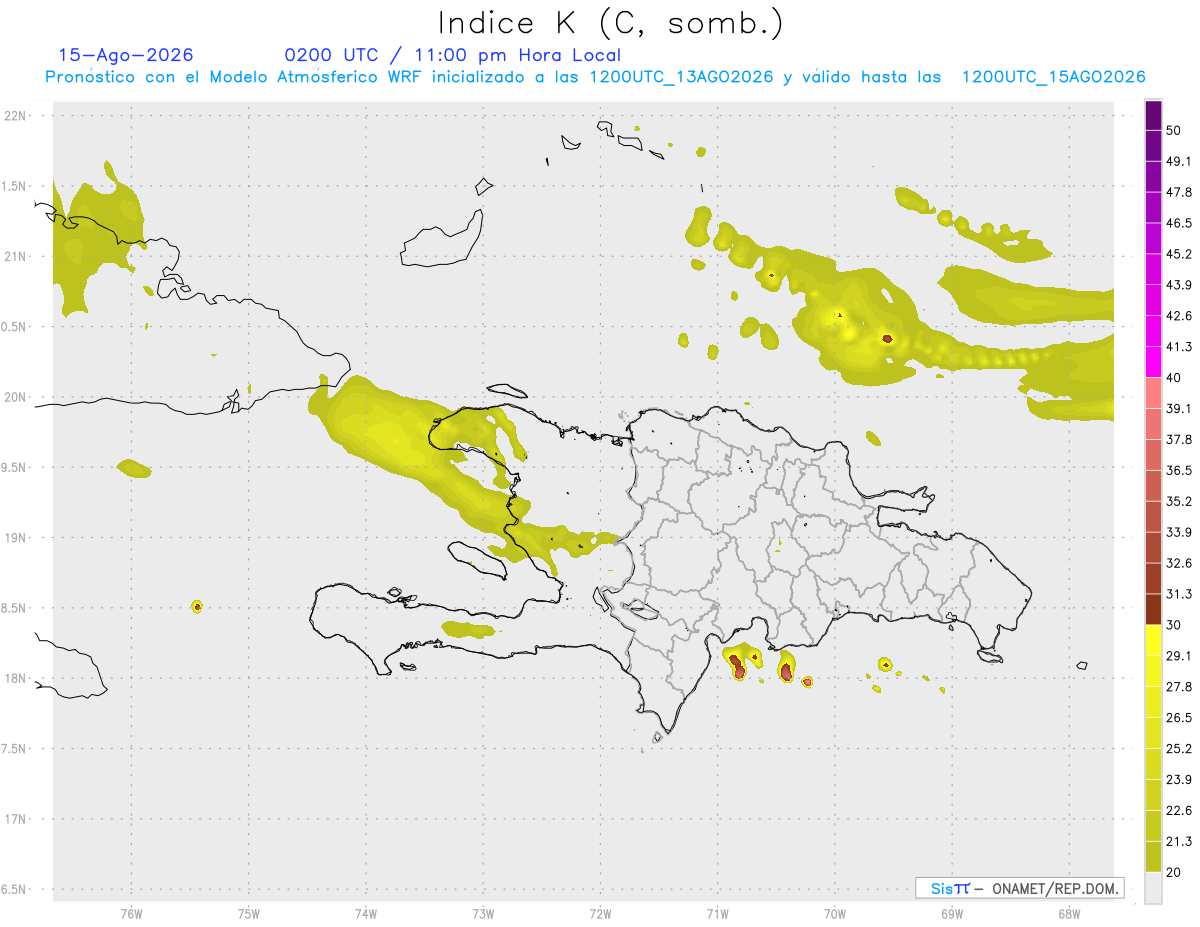Click the isolated red K-index spot near 75.5W 18.5N
The image size is (1200, 927).
[198, 606]
